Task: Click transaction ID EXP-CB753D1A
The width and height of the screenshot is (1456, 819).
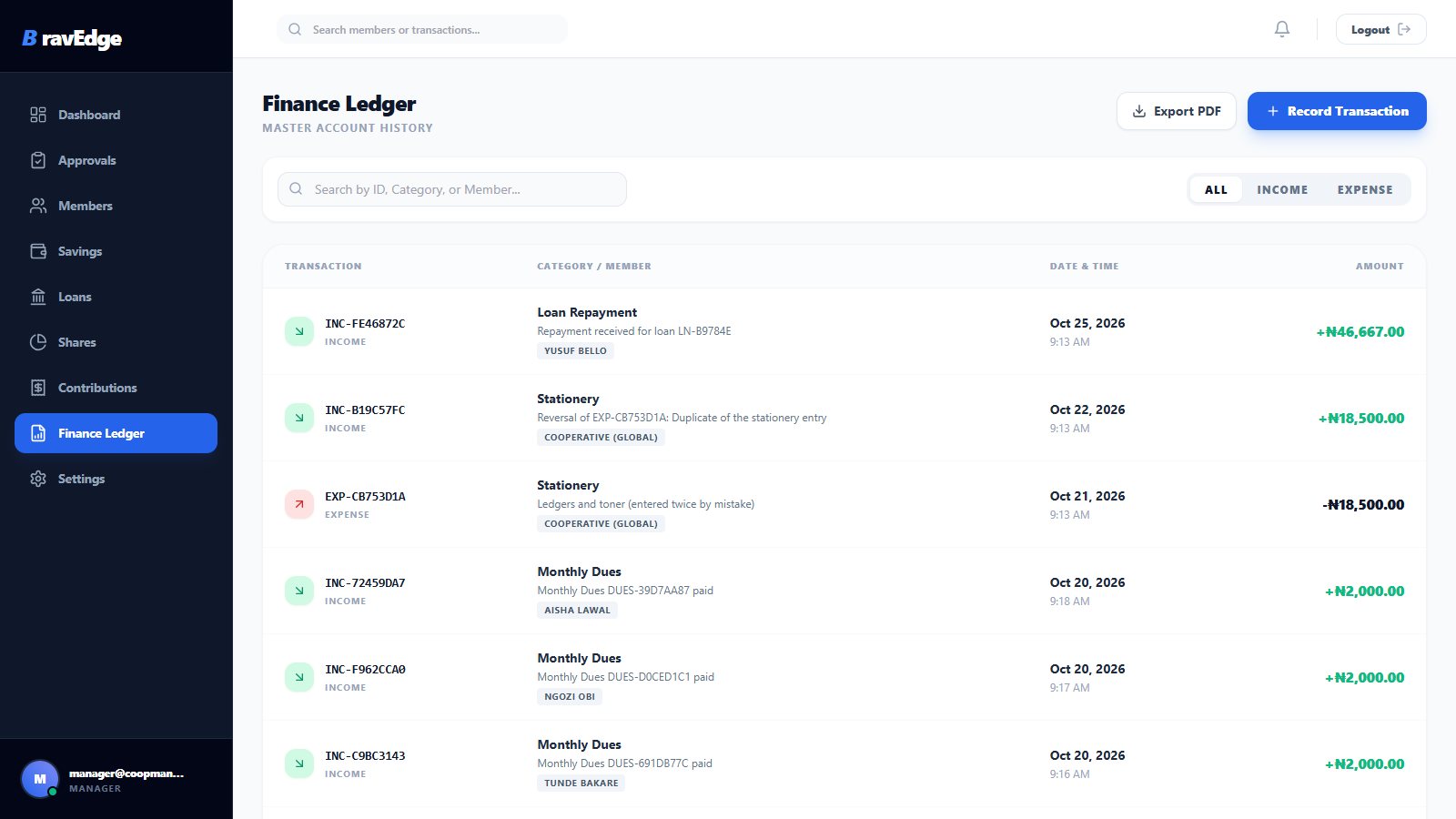Action: click(365, 496)
